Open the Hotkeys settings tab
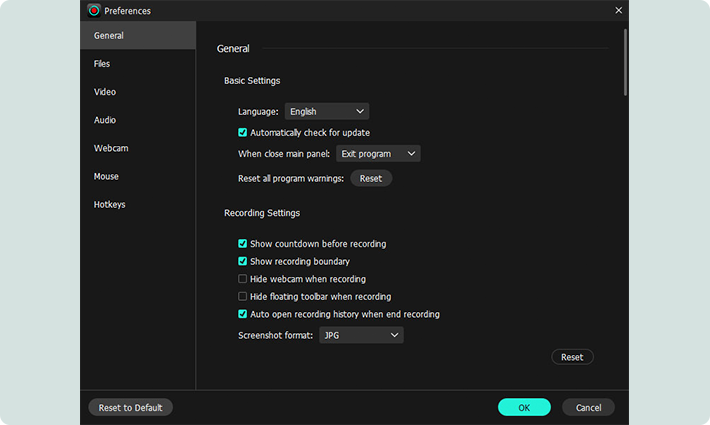 coord(138,204)
